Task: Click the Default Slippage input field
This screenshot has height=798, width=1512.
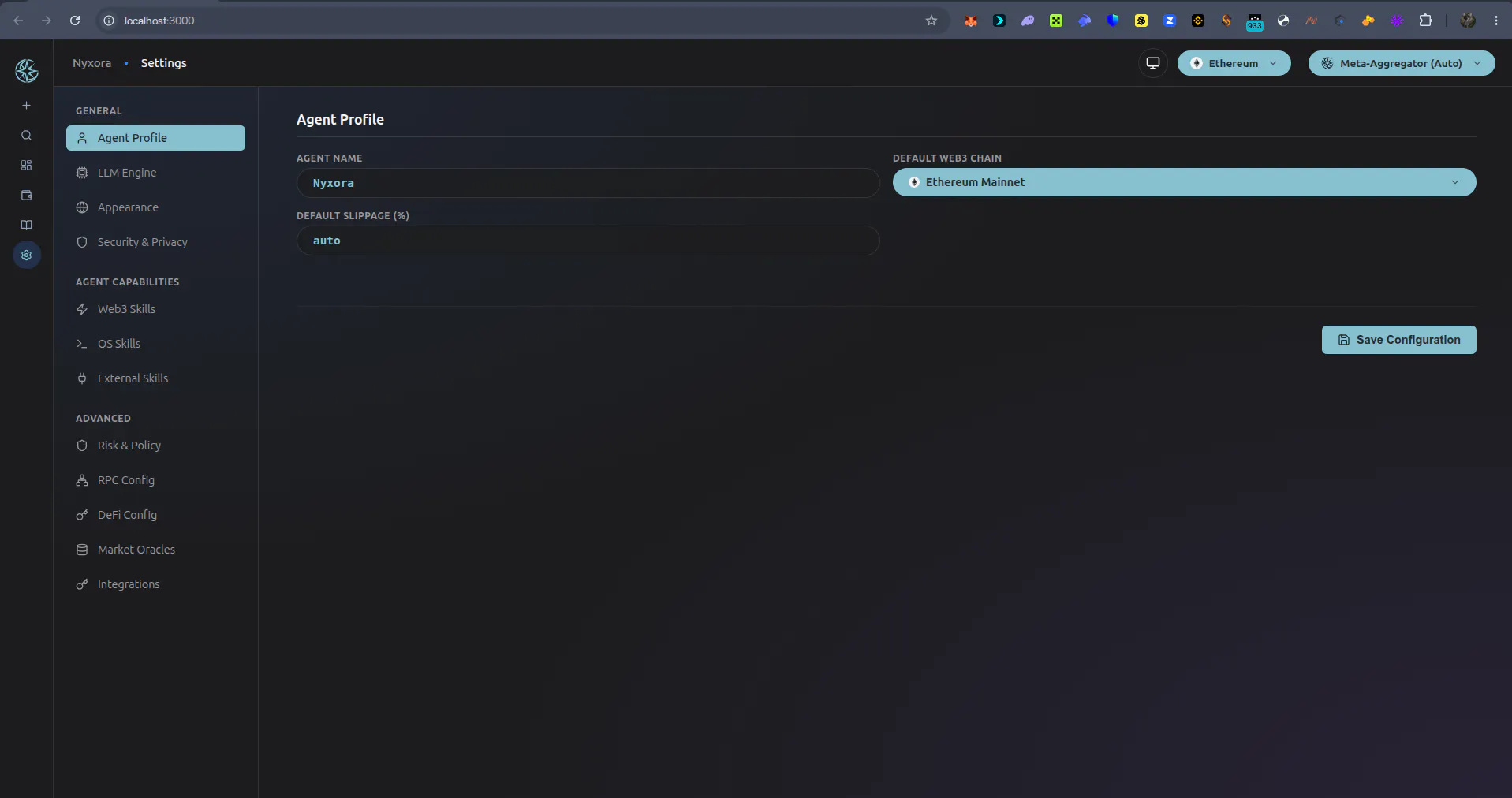Action: pos(588,241)
